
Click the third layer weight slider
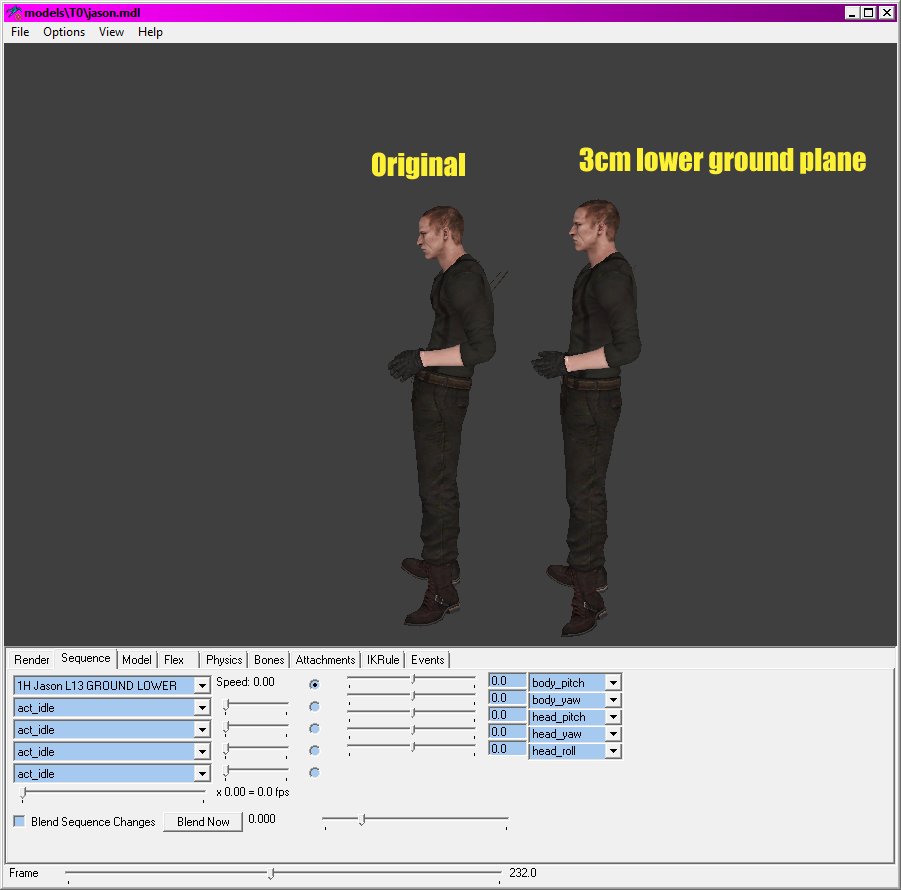point(256,727)
